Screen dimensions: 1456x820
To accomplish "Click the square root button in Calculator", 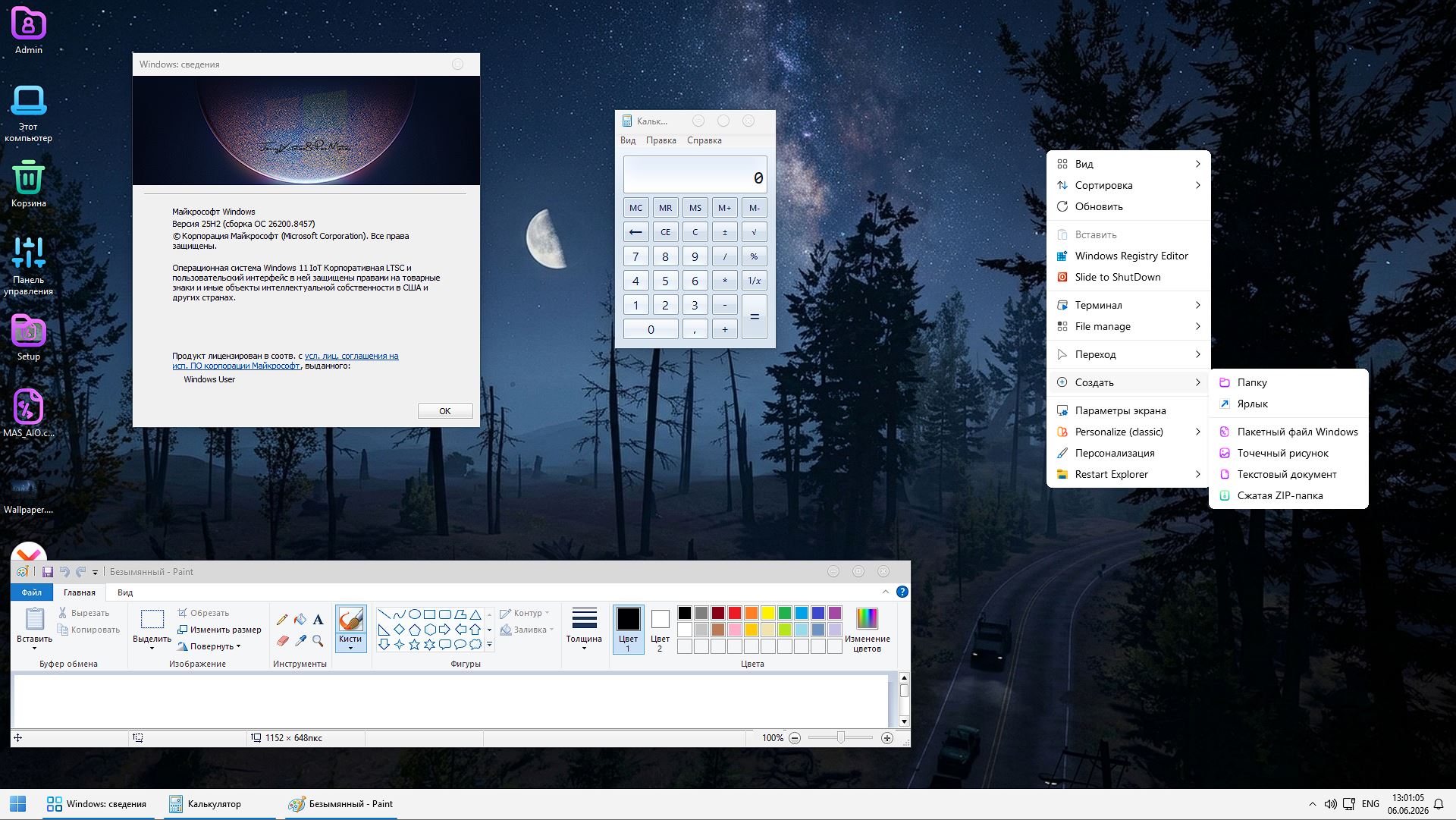I will (754, 232).
